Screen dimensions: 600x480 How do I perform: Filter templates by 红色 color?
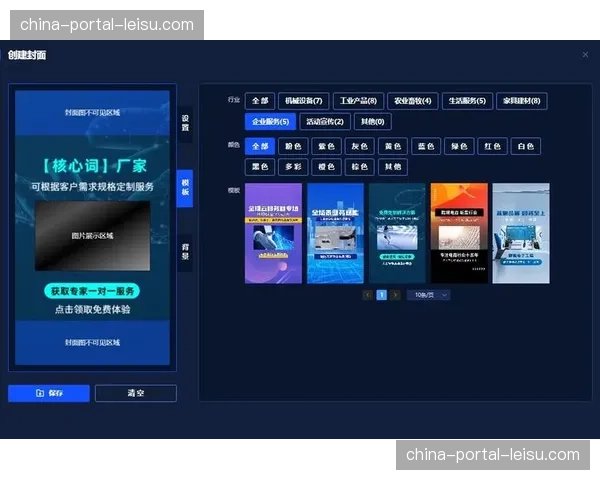492,146
